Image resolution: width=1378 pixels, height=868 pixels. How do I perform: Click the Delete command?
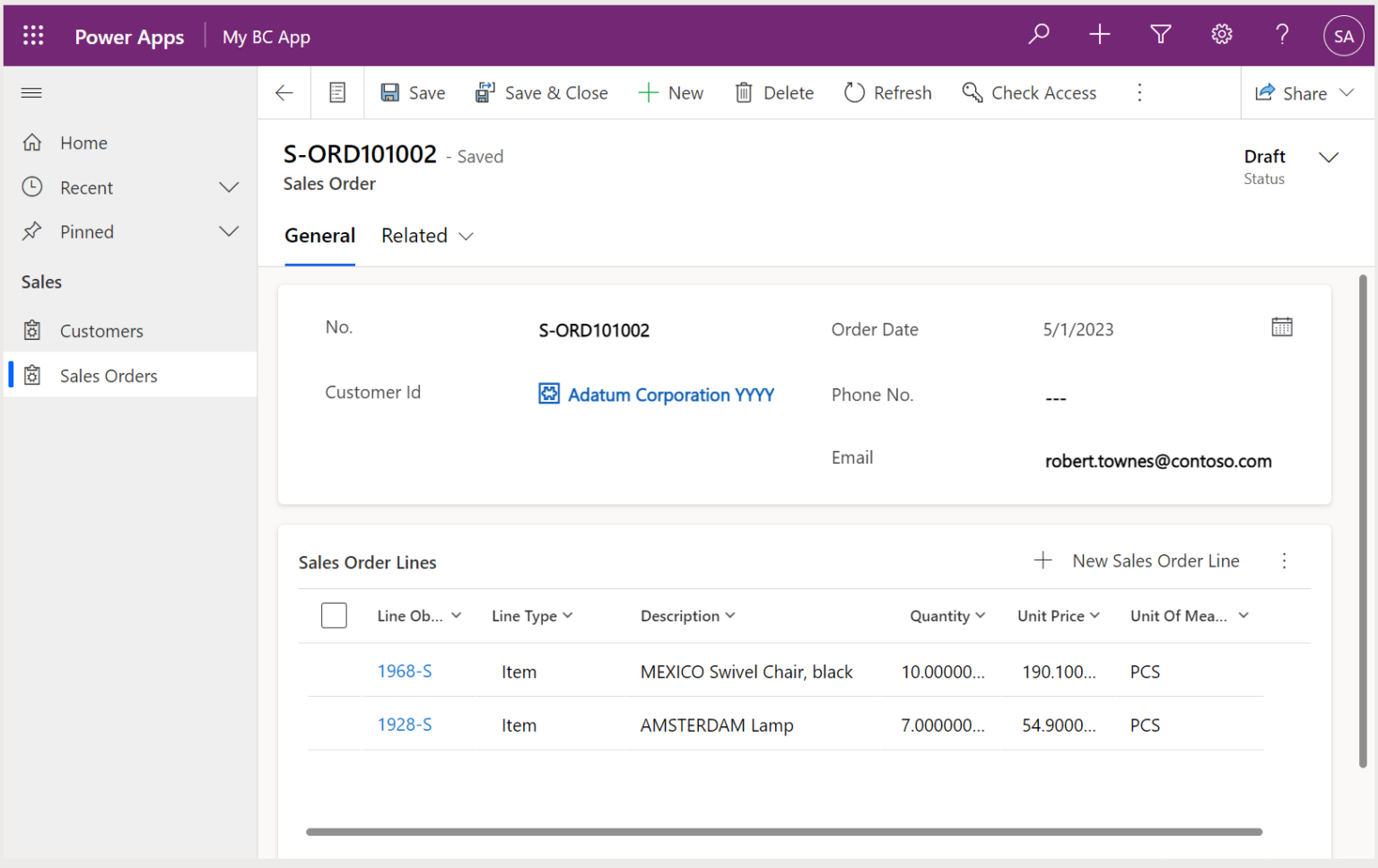click(774, 92)
